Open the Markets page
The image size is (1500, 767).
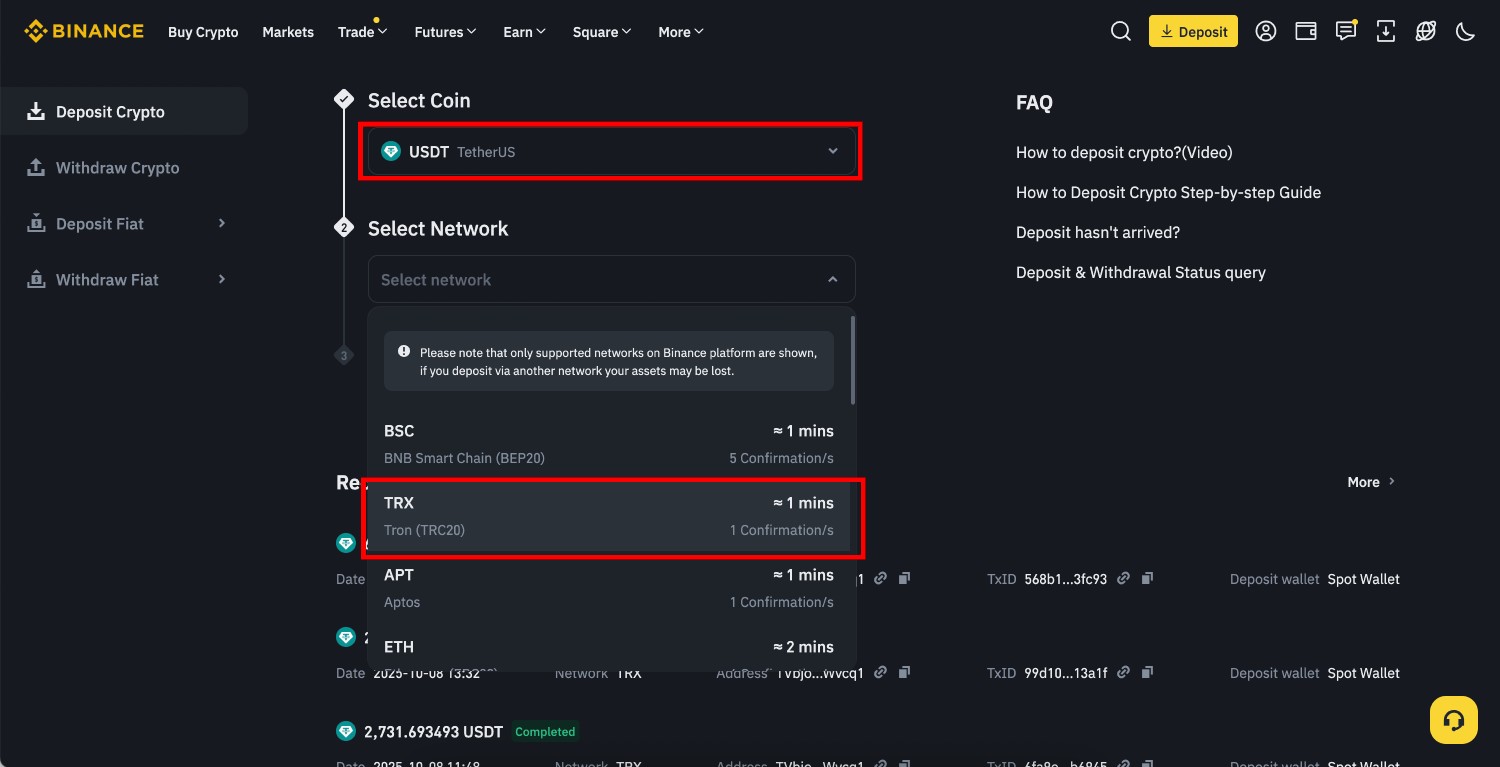coord(288,32)
